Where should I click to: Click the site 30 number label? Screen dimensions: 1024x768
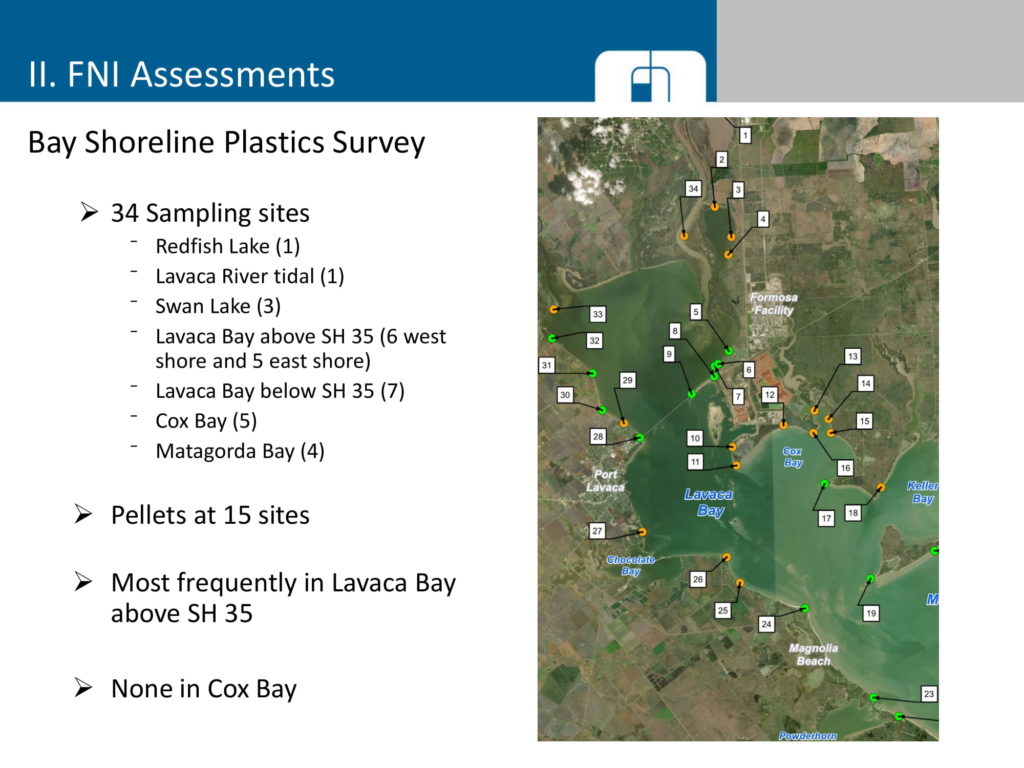565,395
